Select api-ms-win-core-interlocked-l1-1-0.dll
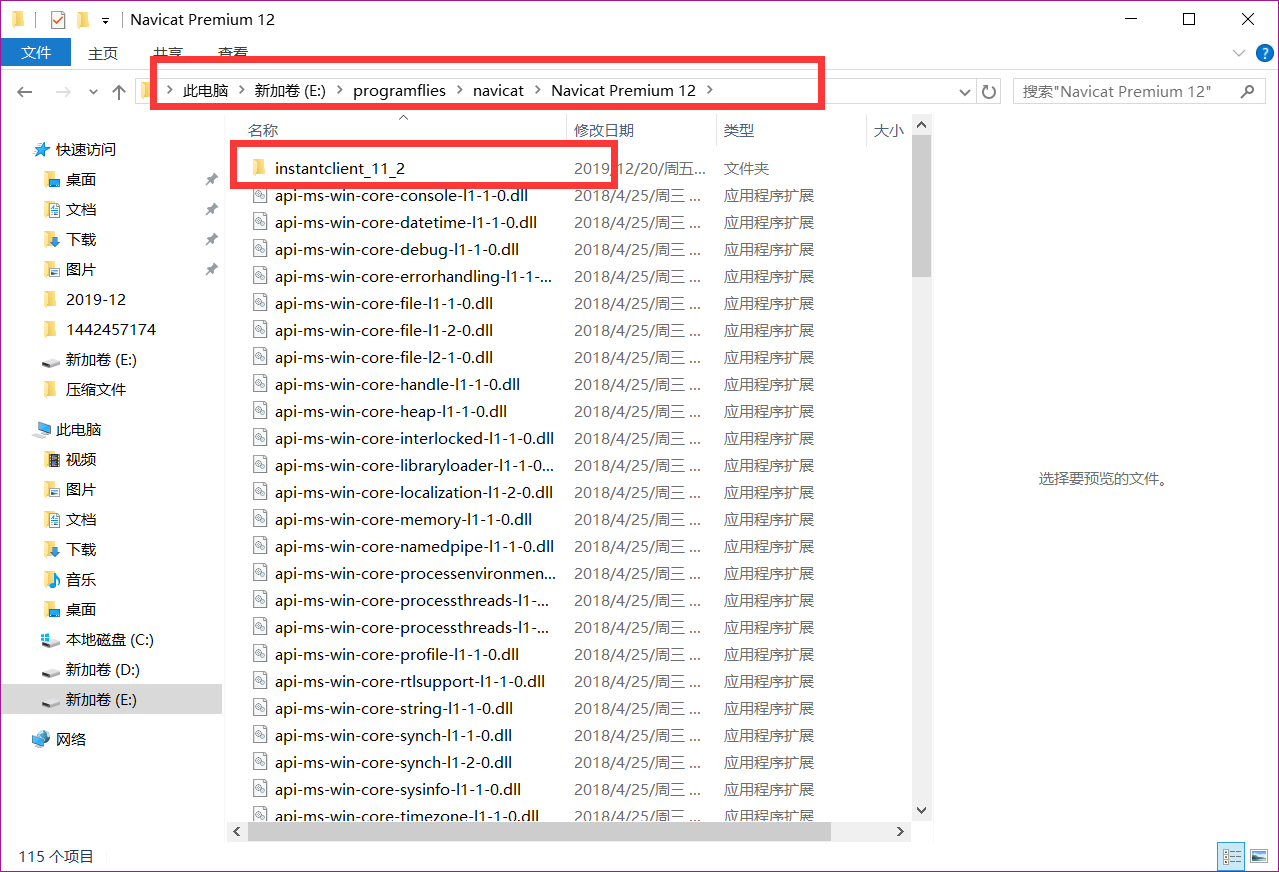The width and height of the screenshot is (1279, 872). tap(414, 439)
